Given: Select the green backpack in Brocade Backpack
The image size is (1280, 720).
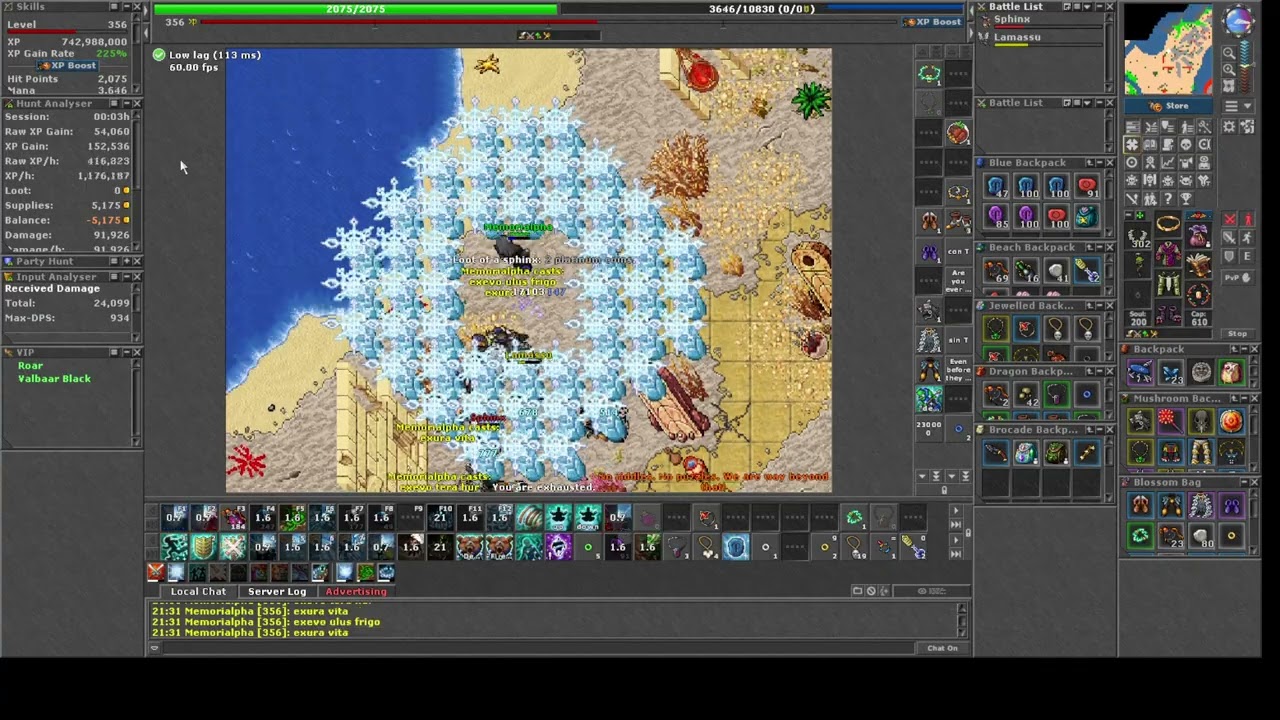Looking at the screenshot, I should click(1056, 454).
